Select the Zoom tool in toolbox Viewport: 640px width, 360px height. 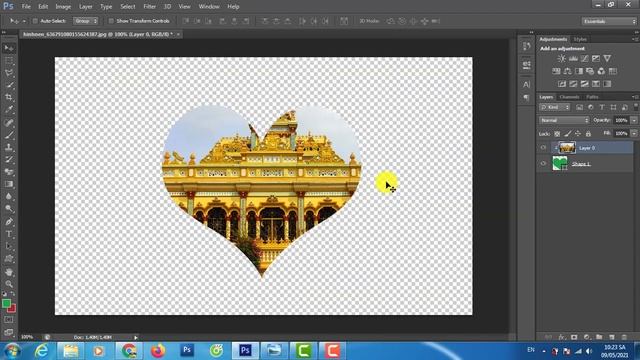9,284
